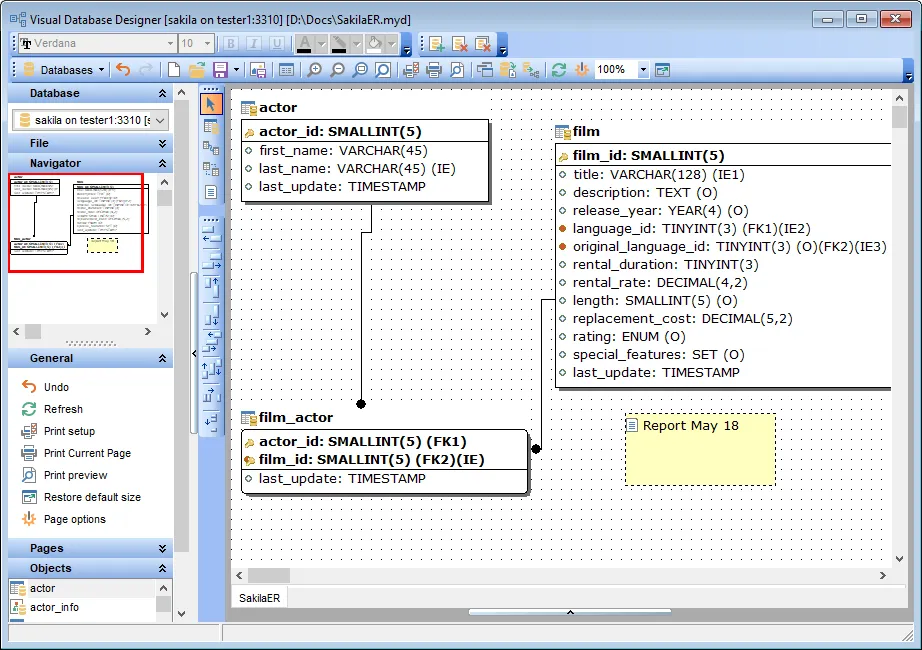Click the Navigator diagram thumbnail

(x=76, y=222)
